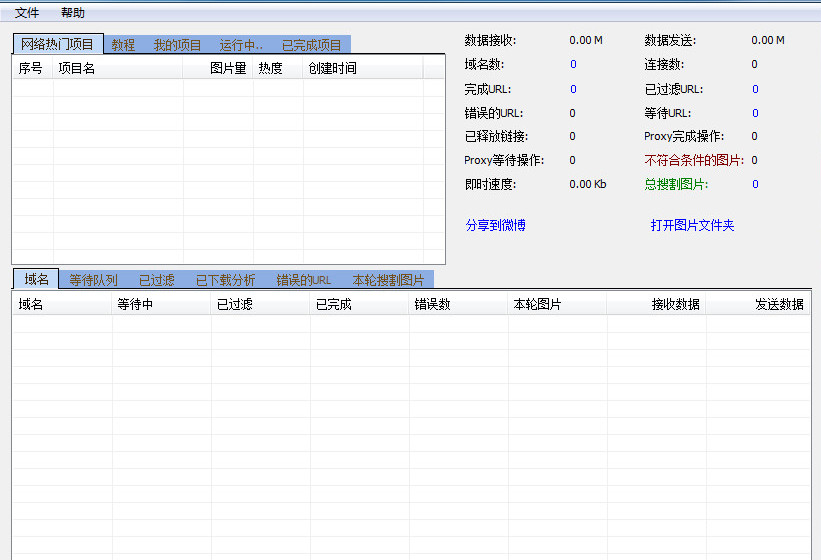
Task: Open the 本轮搜割图片 tab
Action: tap(388, 280)
